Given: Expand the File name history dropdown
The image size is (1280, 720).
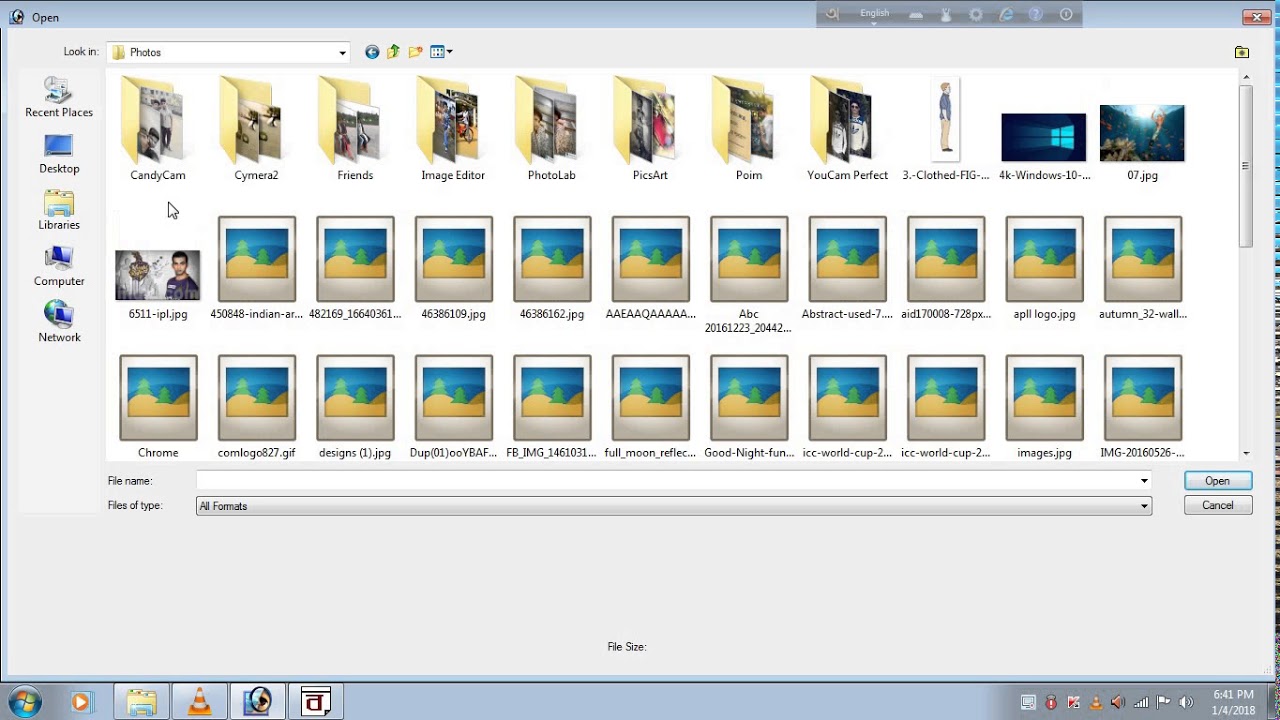Looking at the screenshot, I should point(1144,481).
